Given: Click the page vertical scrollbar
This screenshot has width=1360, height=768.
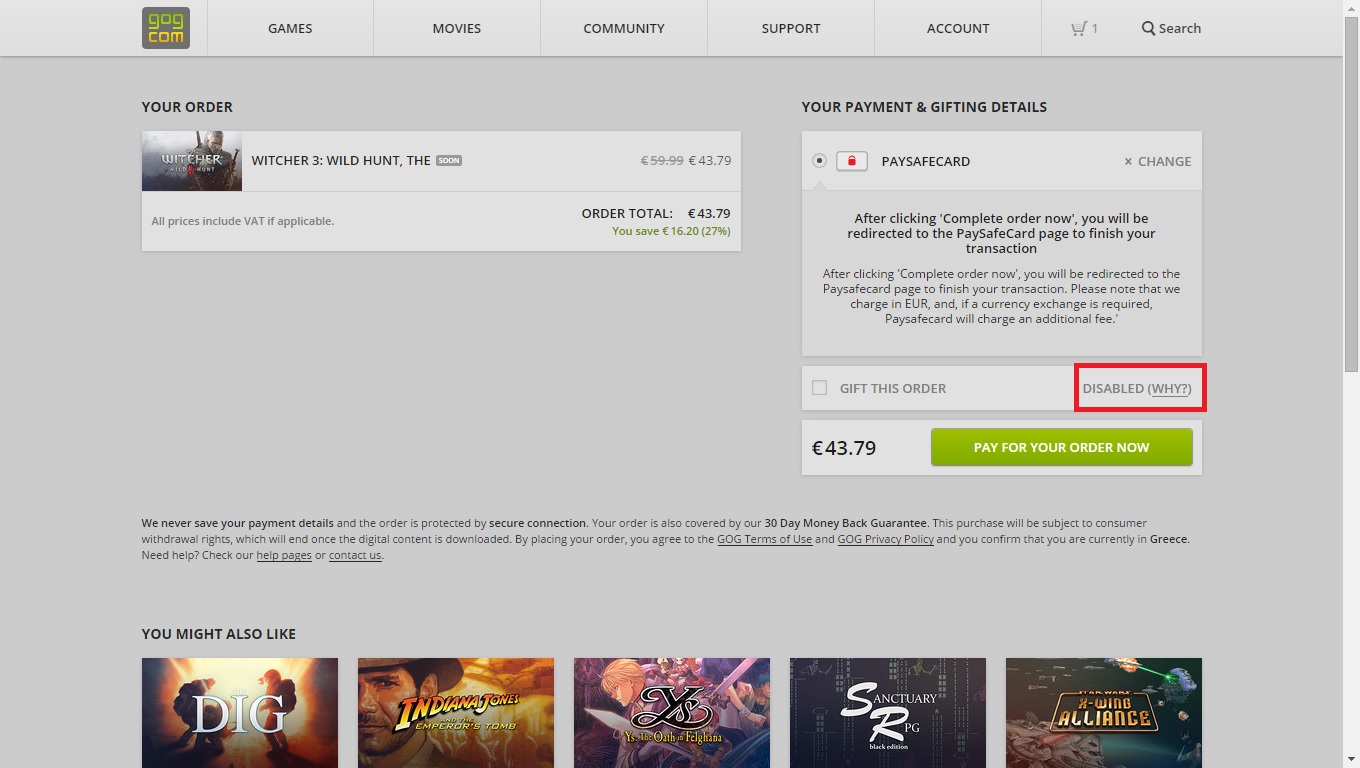Looking at the screenshot, I should tap(1351, 384).
